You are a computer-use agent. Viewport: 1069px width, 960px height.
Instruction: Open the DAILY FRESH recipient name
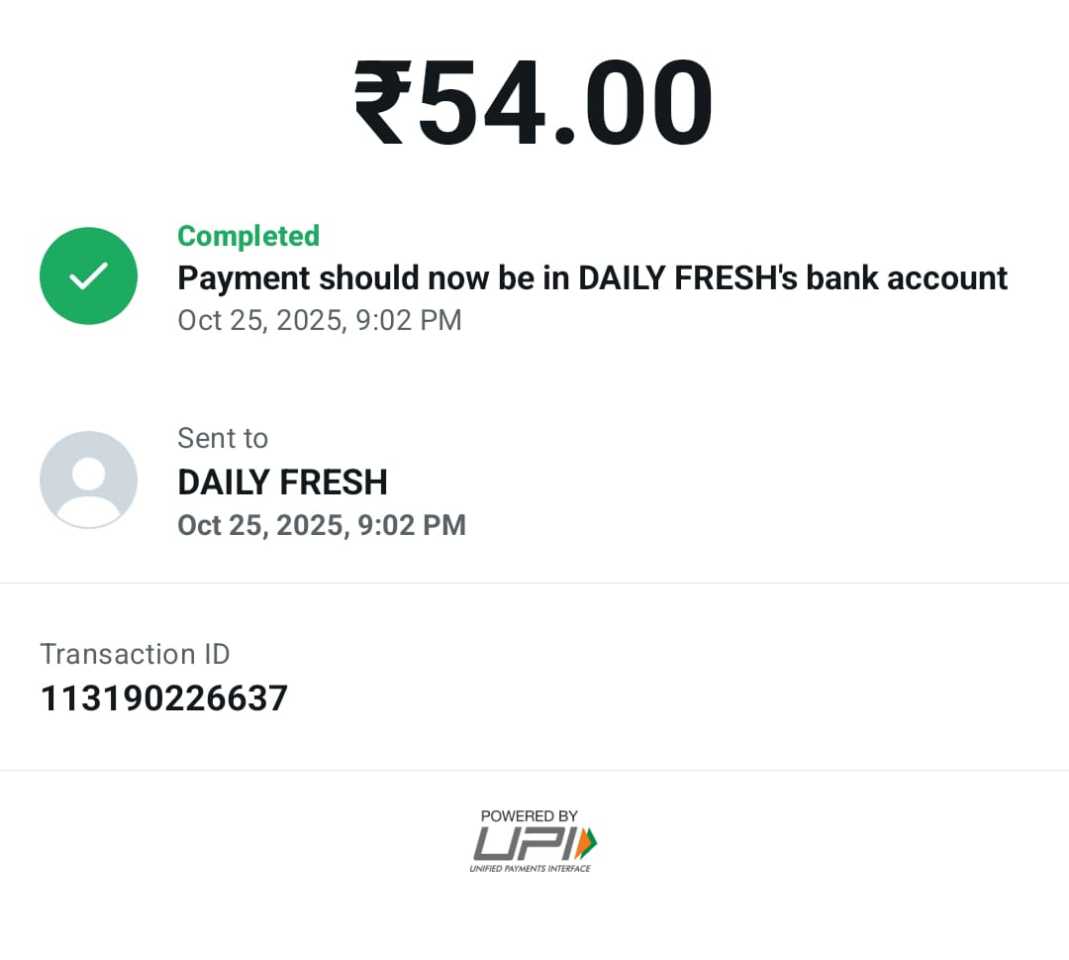(282, 482)
